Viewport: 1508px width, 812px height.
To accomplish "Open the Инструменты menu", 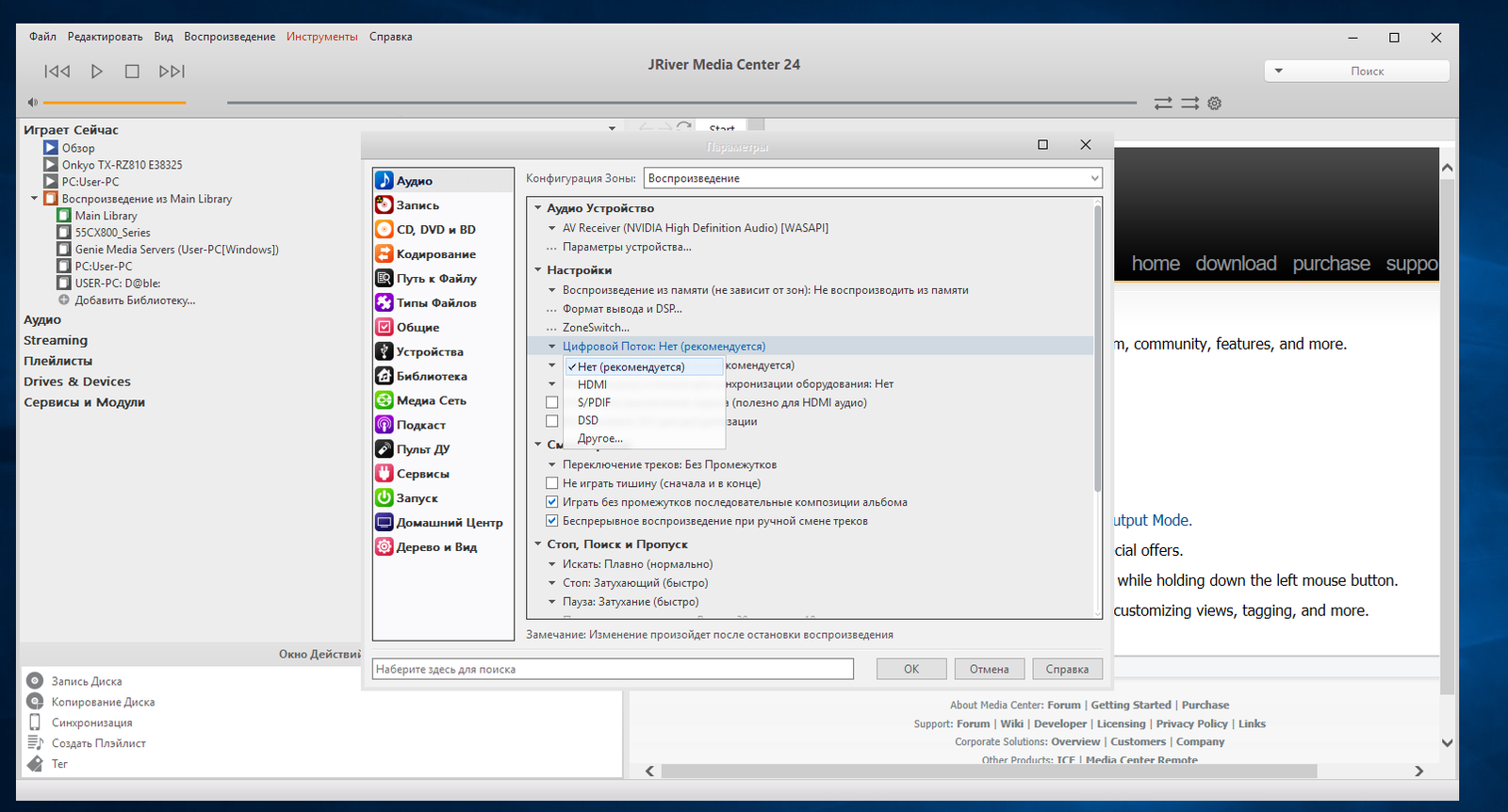I will [322, 37].
